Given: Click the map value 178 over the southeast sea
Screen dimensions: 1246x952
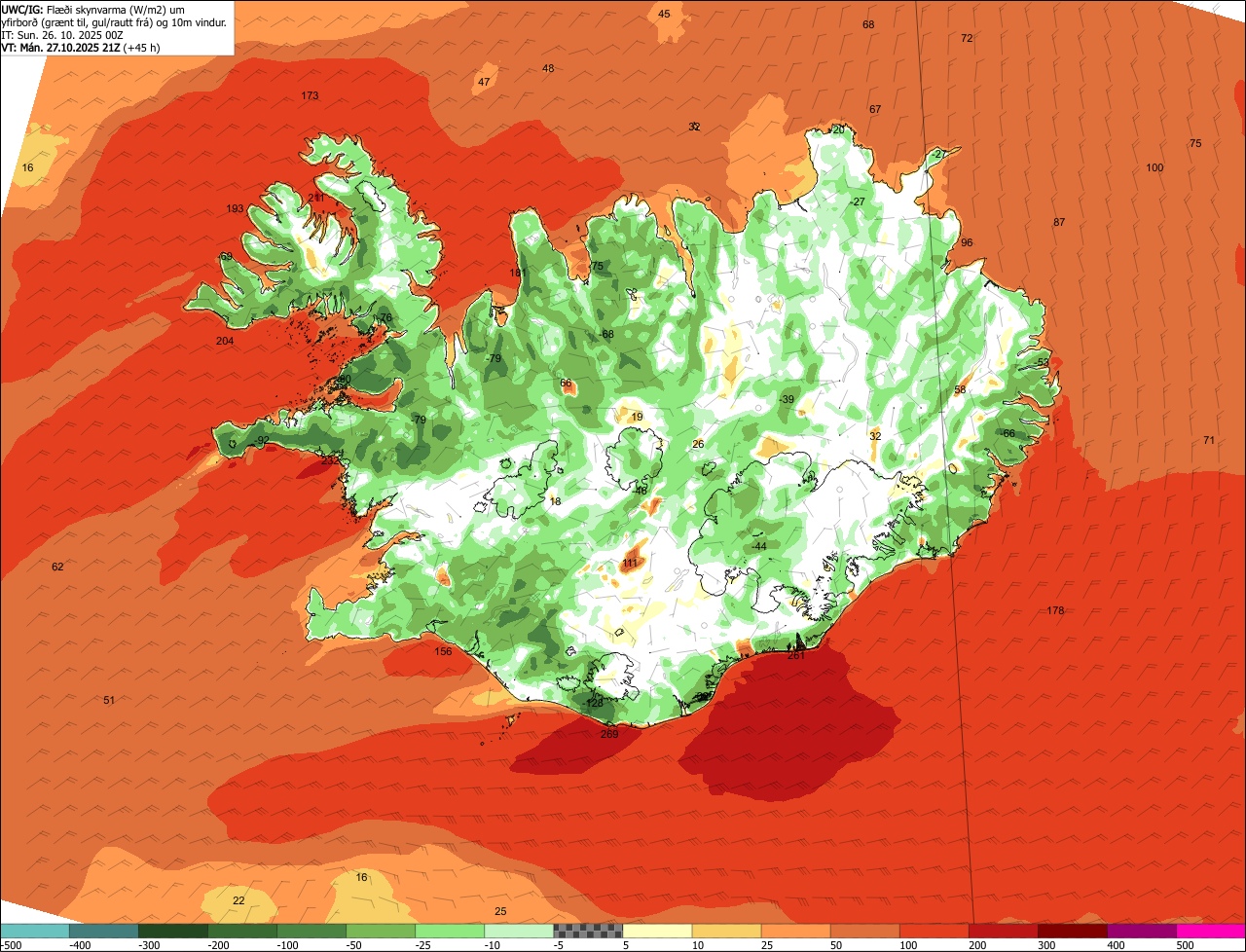Looking at the screenshot, I should click(x=1055, y=610).
